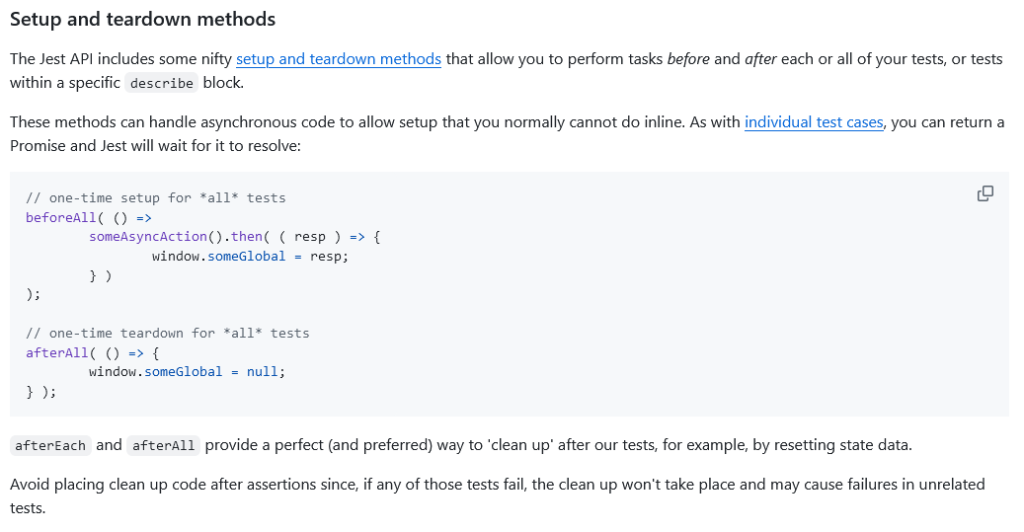
Task: Click the 'window.someGlobal = resp;' line
Action: pyautogui.click(x=250, y=256)
